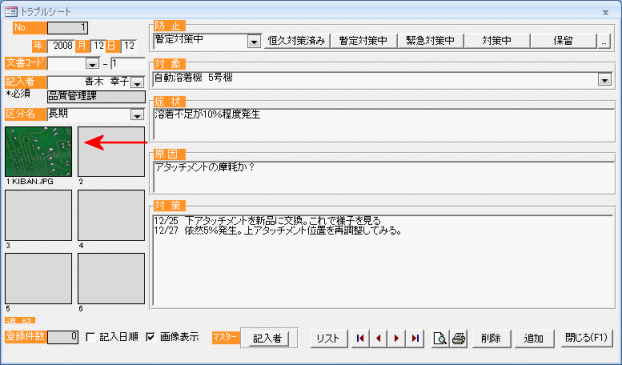Viewport: 622px width, 365px height.
Task: Click into the 原因 text area
Action: click(x=384, y=177)
